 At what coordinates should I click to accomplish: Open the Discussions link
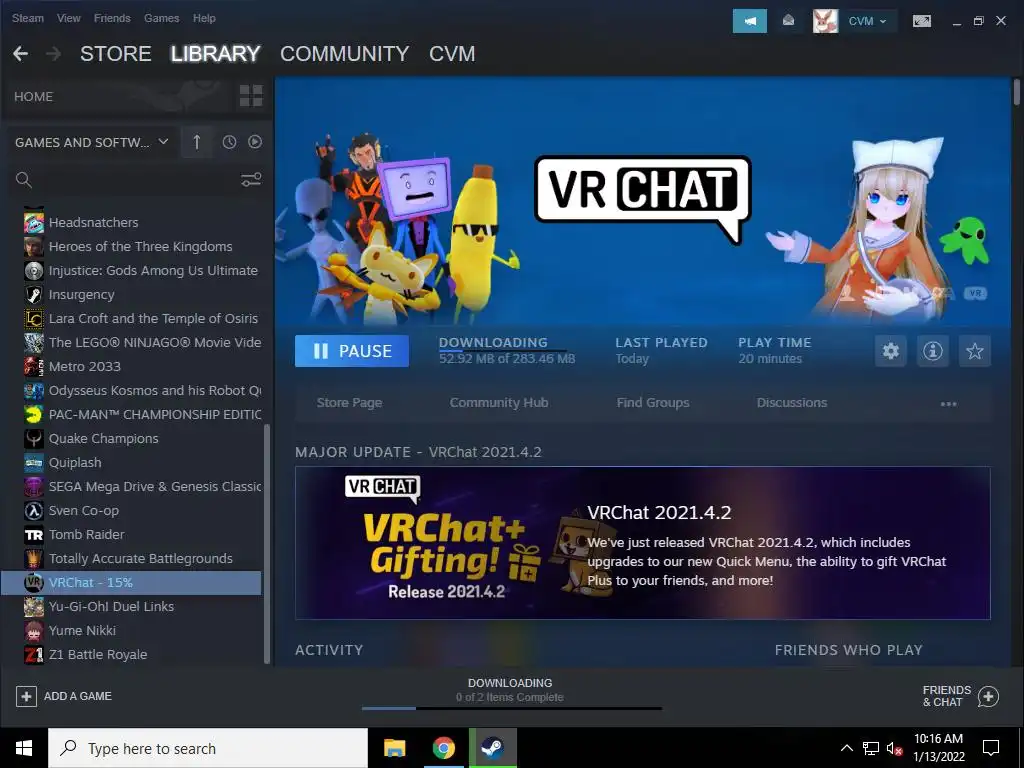[x=792, y=403]
